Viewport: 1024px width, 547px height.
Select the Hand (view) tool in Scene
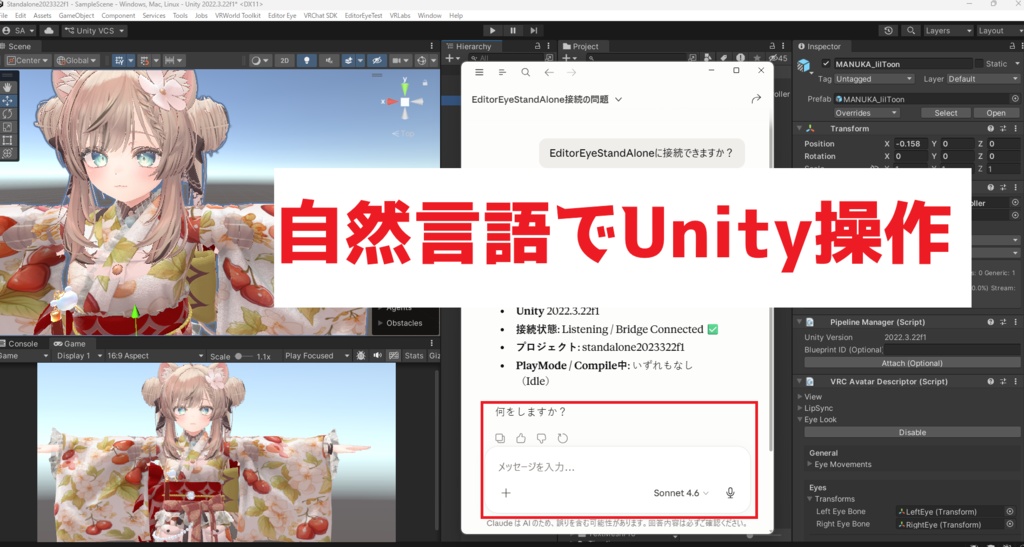(x=8, y=87)
